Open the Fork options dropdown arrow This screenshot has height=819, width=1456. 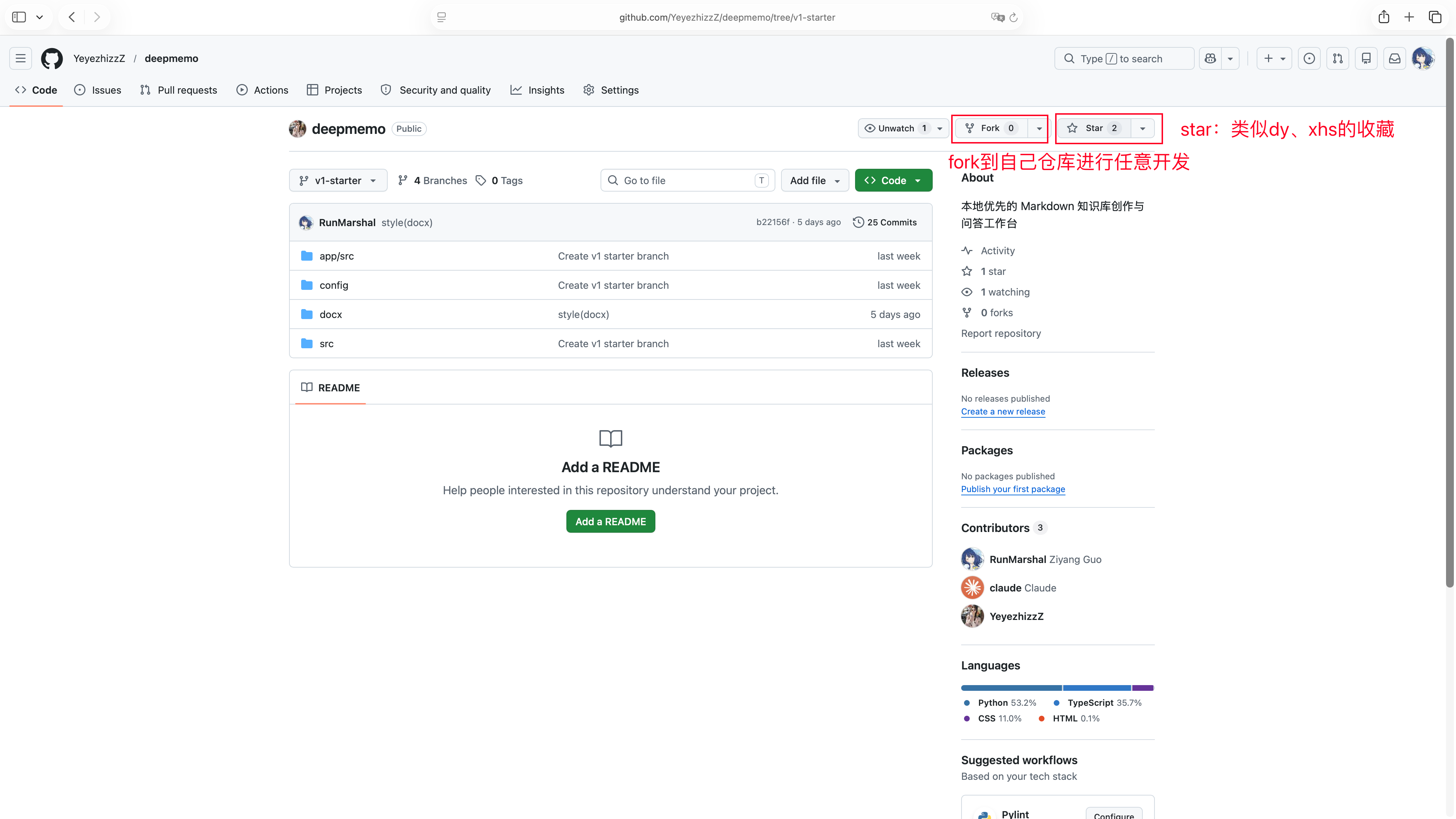[1039, 128]
